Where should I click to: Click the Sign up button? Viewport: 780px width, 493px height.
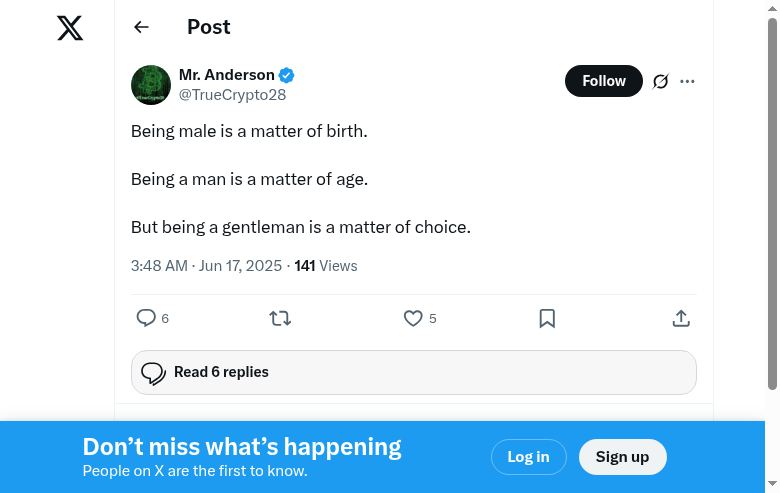tap(622, 457)
